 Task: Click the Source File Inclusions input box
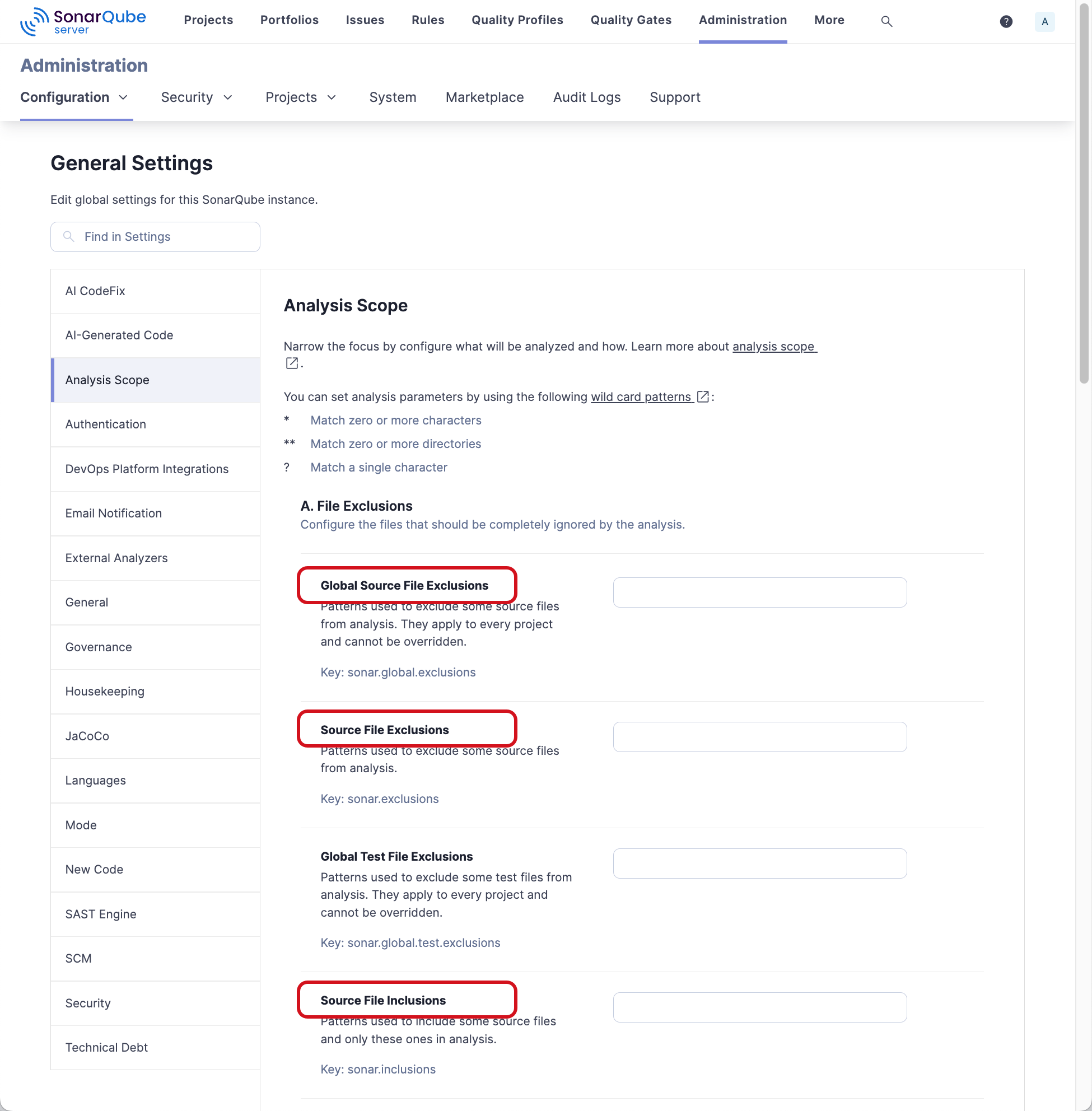759,1007
